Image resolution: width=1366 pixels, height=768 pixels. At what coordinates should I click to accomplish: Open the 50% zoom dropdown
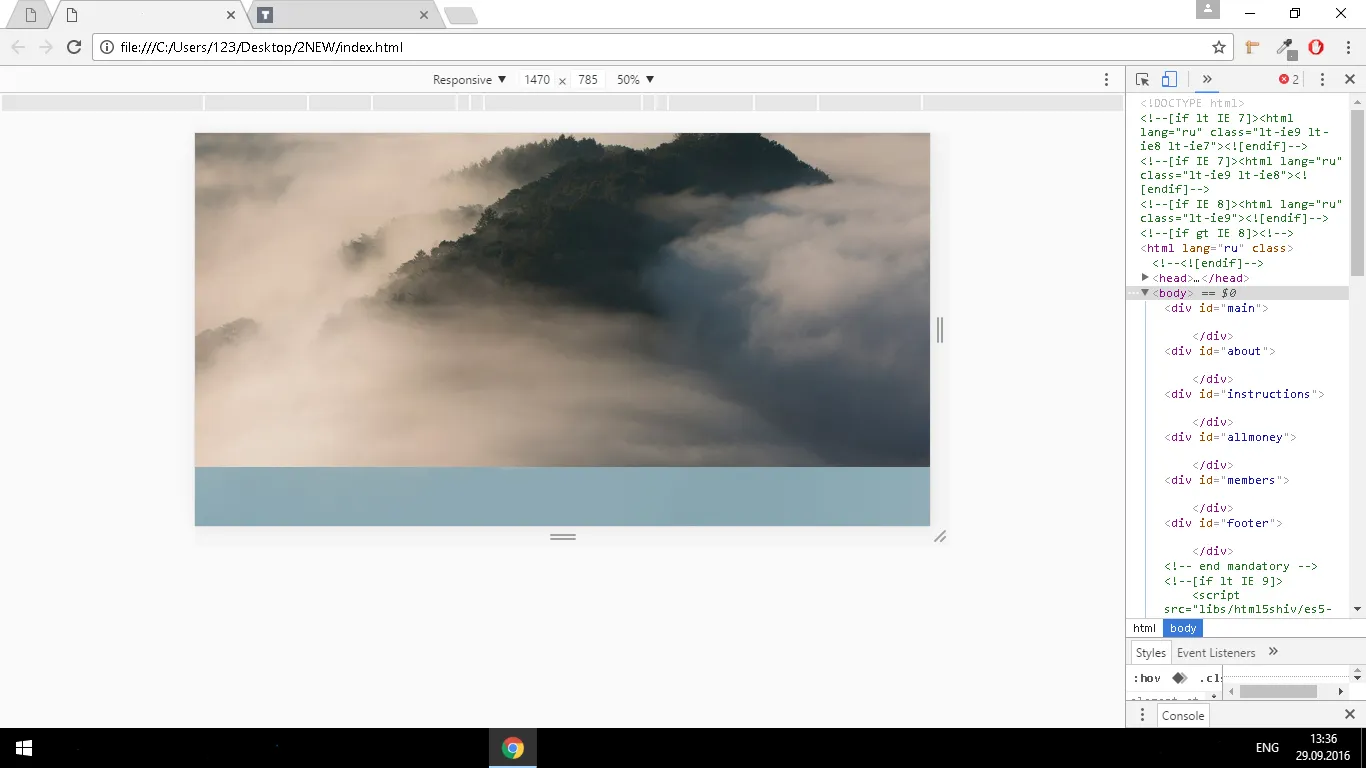pos(636,80)
